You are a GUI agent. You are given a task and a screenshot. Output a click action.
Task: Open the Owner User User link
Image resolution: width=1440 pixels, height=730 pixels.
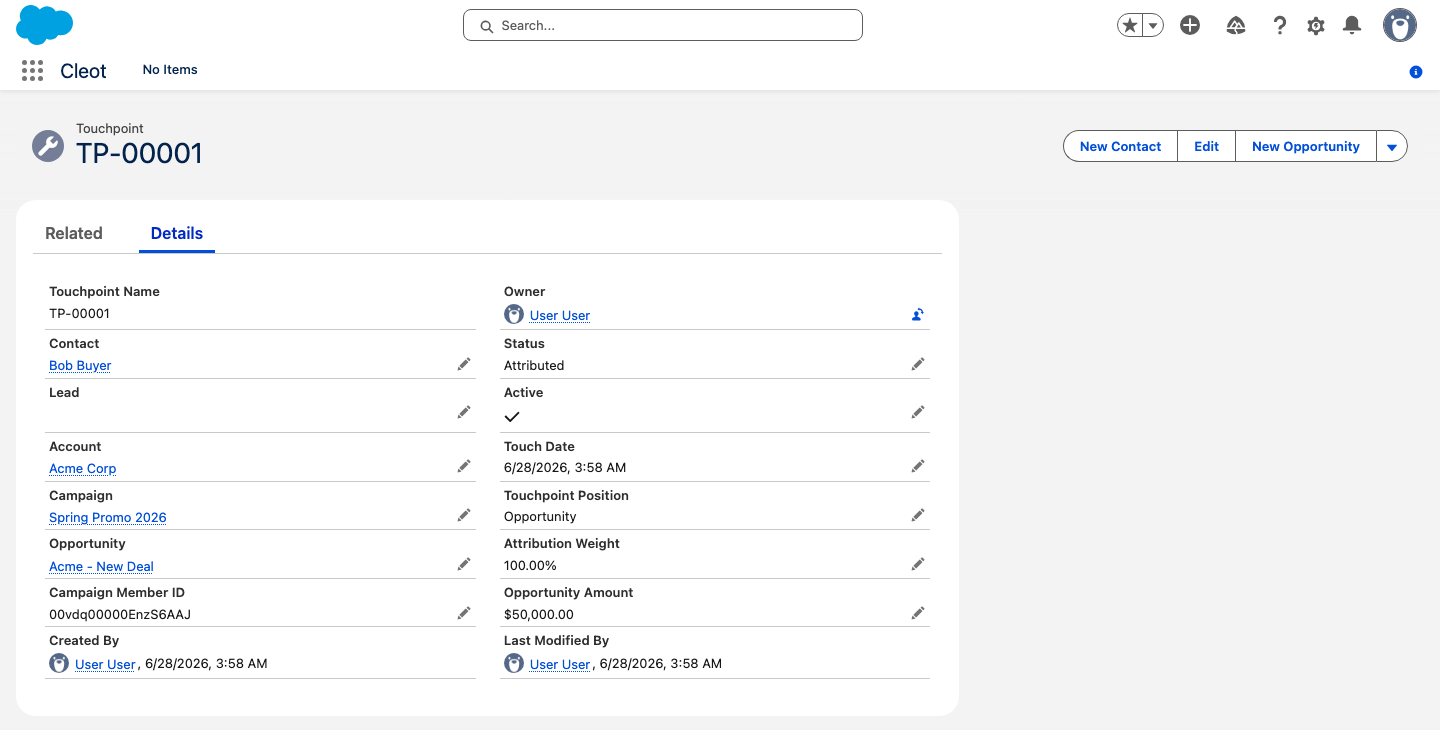click(560, 315)
